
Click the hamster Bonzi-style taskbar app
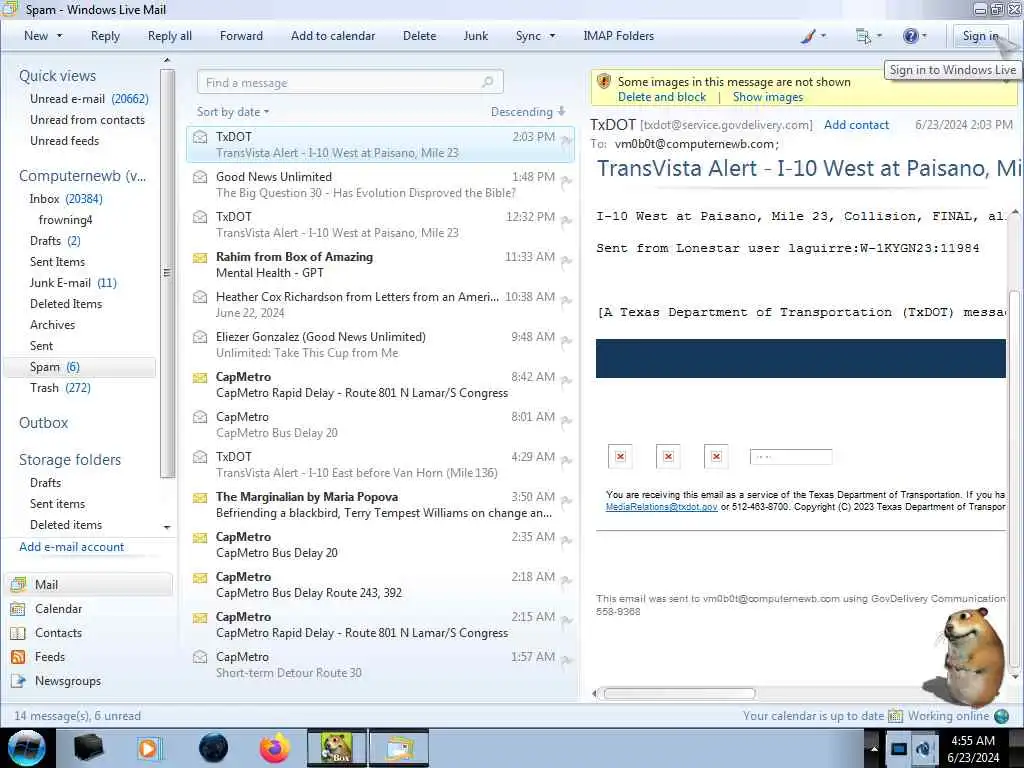point(336,748)
